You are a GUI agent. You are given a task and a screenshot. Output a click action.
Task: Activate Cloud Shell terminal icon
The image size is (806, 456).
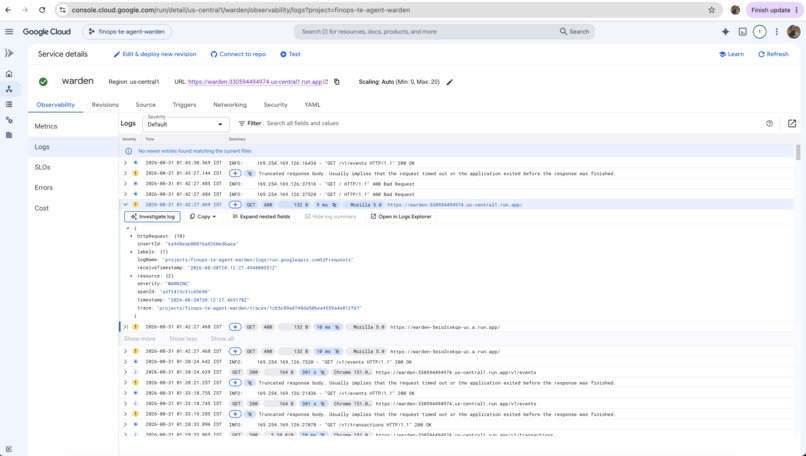click(x=742, y=32)
